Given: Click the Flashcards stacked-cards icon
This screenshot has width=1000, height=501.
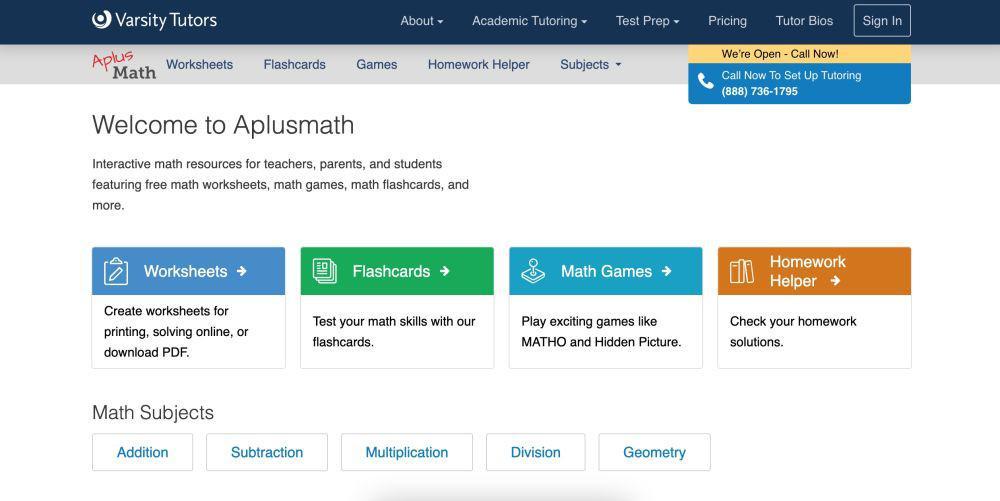Looking at the screenshot, I should pyautogui.click(x=325, y=271).
